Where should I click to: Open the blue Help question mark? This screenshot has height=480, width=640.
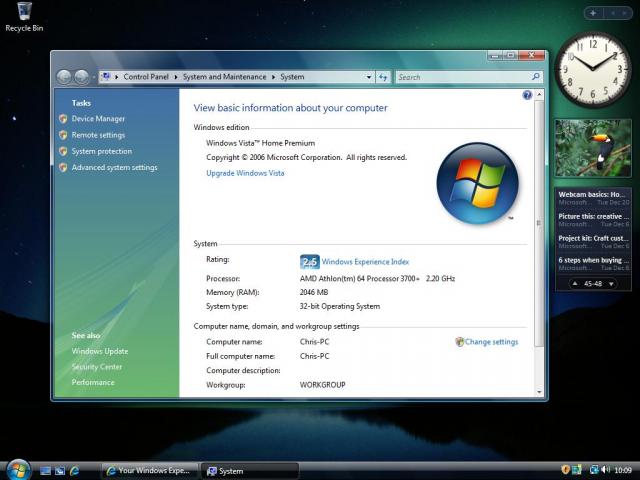coord(527,95)
